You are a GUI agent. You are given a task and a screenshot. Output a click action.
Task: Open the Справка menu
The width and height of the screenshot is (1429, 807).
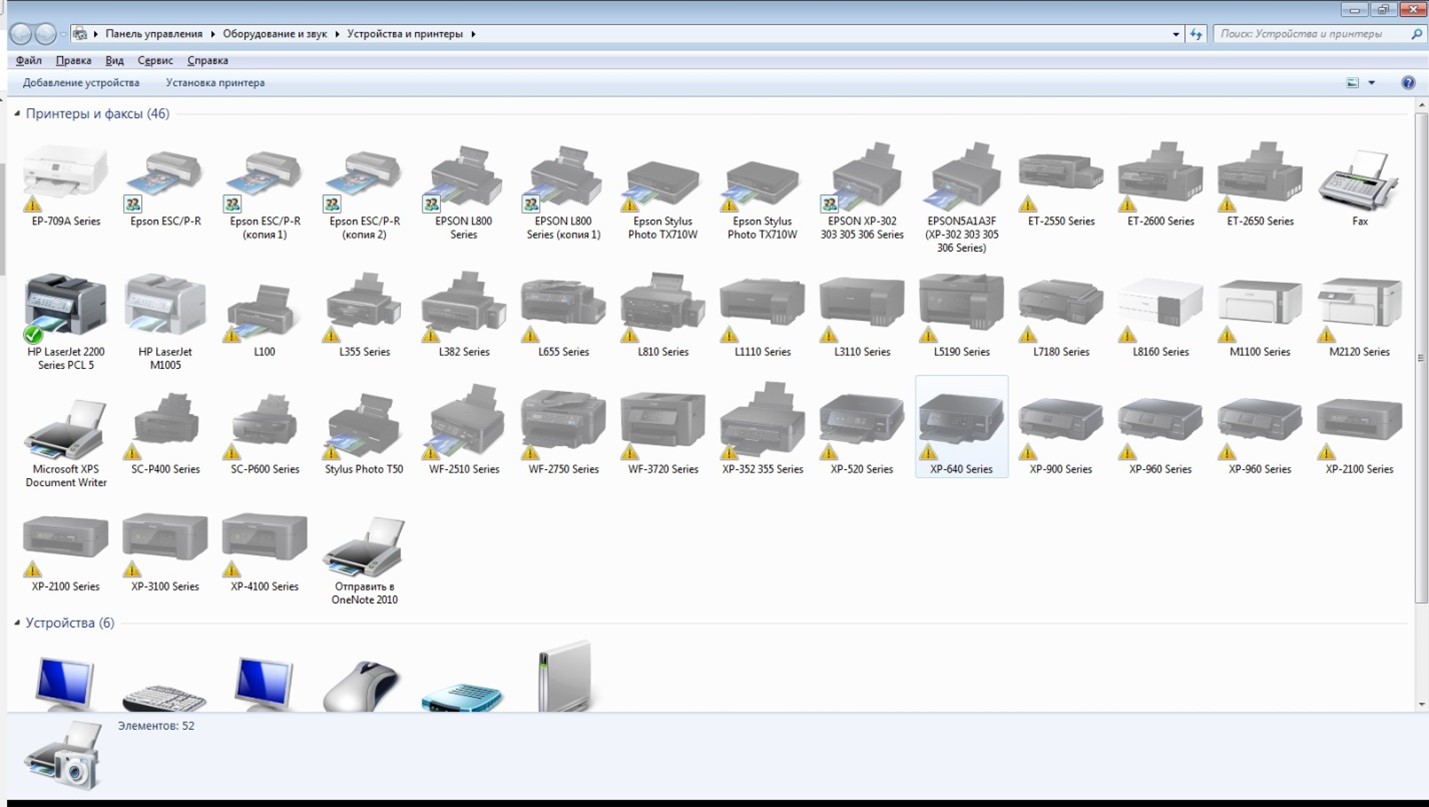tap(208, 61)
